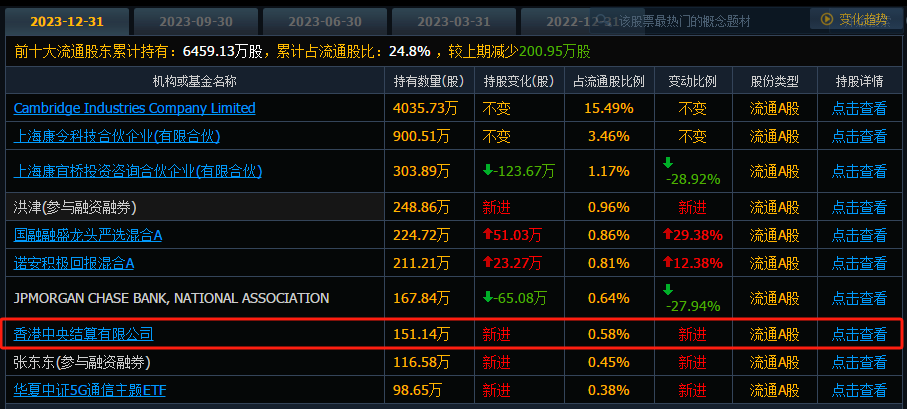Viewport: 907px width, 409px height.
Task: Click 点击查看 for JPMORGAN CHASE row
Action: (x=859, y=299)
